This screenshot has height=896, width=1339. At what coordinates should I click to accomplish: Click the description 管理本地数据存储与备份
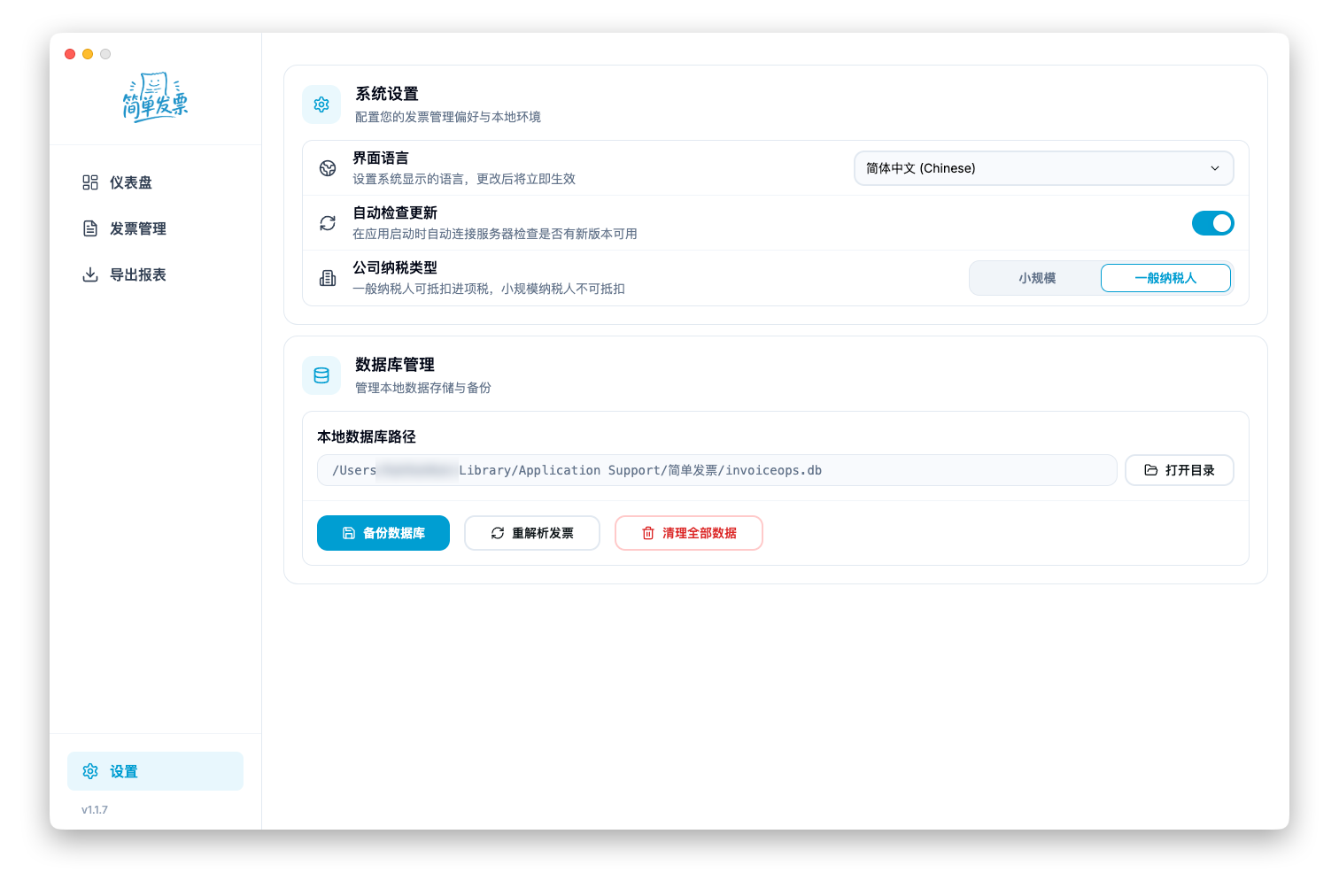pos(423,388)
